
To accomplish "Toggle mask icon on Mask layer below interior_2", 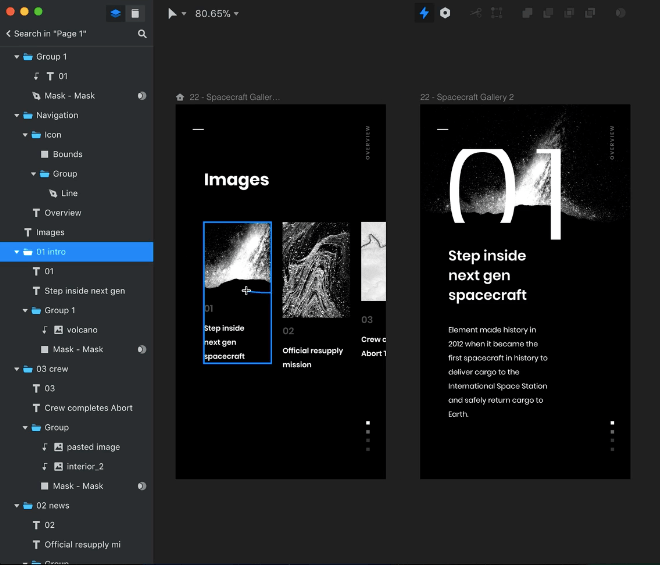I will (x=141, y=486).
